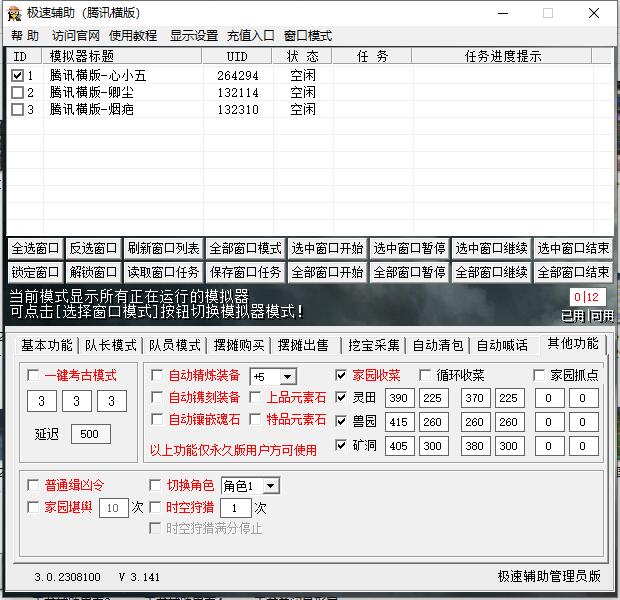
Task: Click the 选中窗口继续 button
Action: pos(491,248)
